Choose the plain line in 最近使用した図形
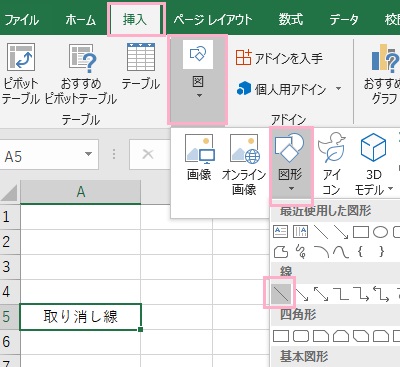Screen dimensions: 400x367 [x=321, y=232]
